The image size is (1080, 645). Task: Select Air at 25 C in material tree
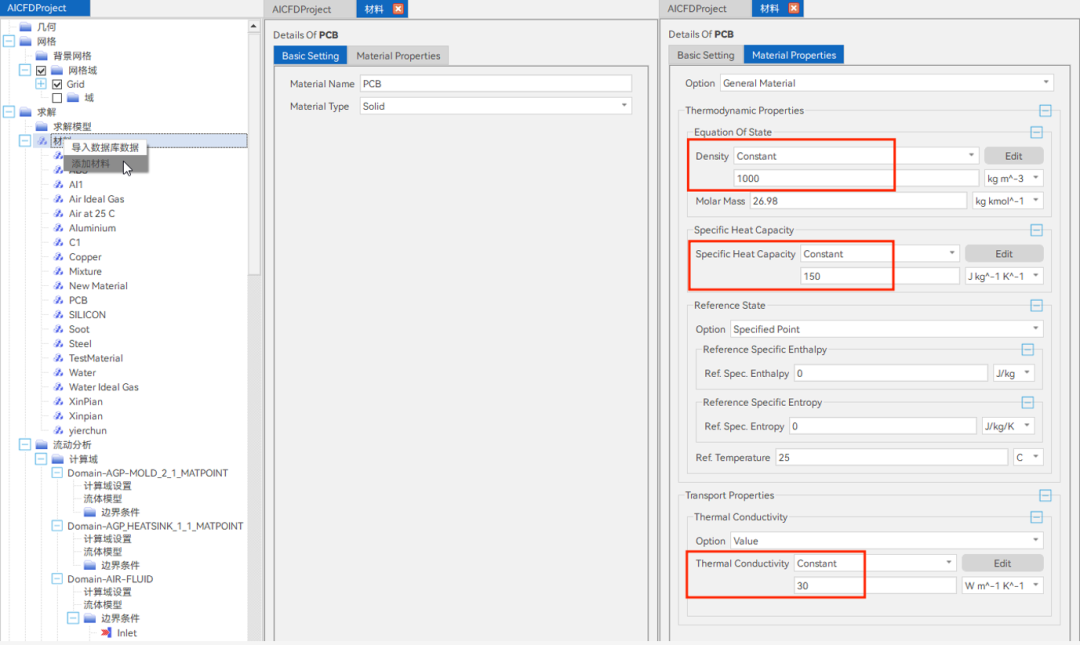pos(92,214)
